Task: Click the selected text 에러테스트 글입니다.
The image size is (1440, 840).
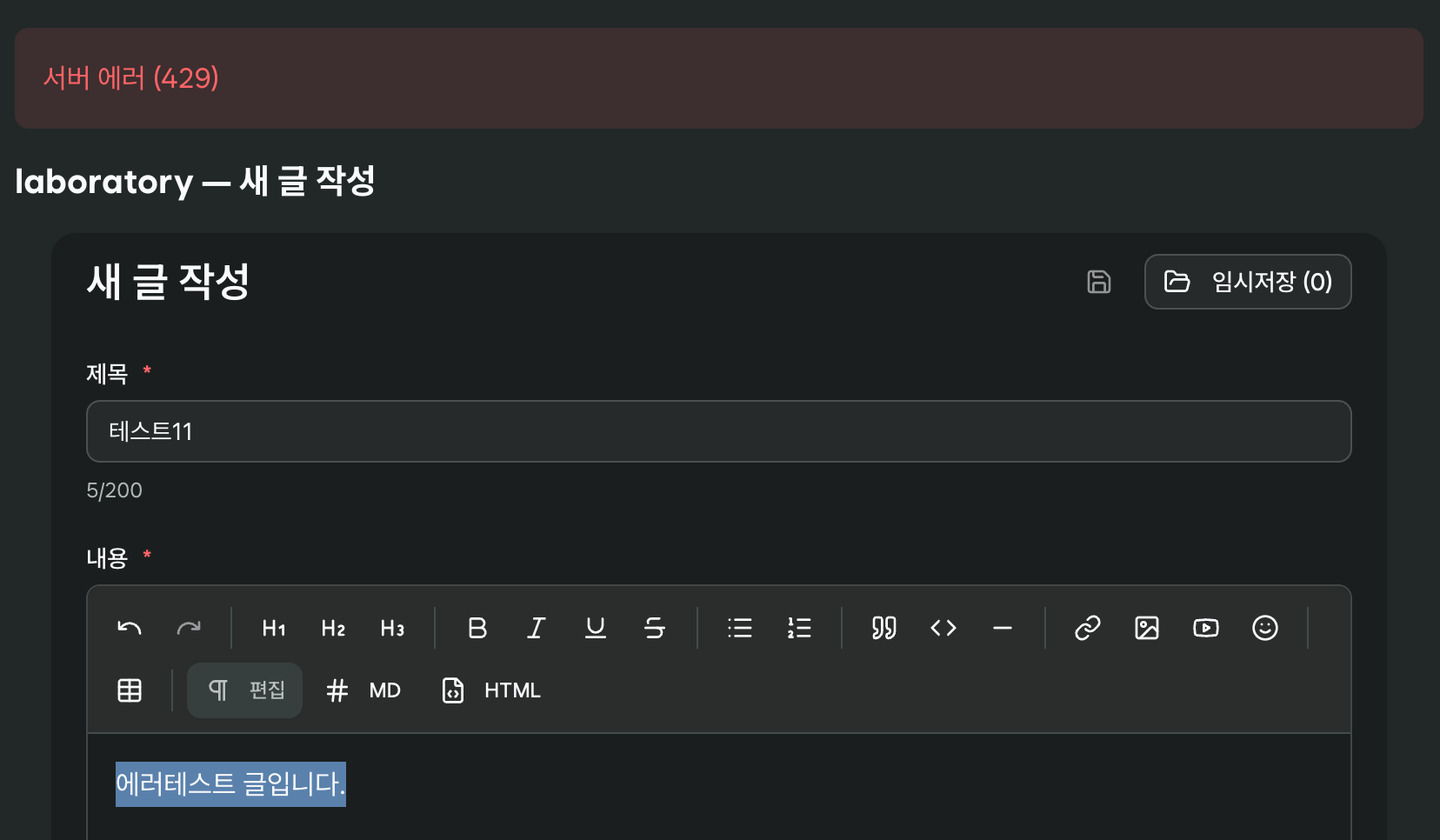Action: point(230,784)
